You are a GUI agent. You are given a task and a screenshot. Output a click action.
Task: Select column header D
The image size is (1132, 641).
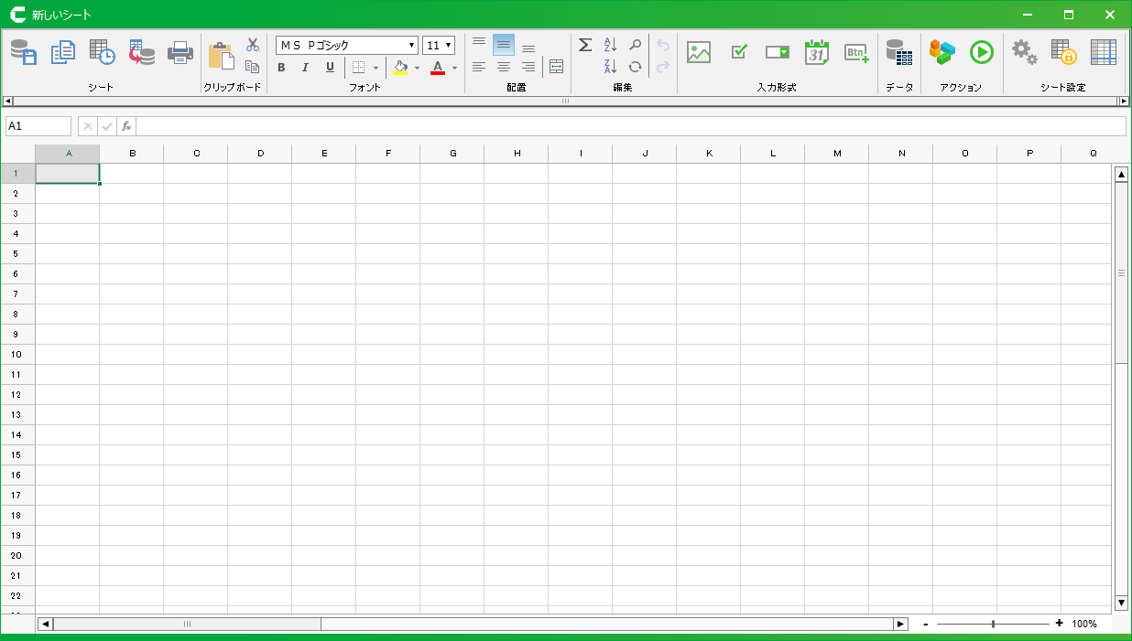coord(260,153)
